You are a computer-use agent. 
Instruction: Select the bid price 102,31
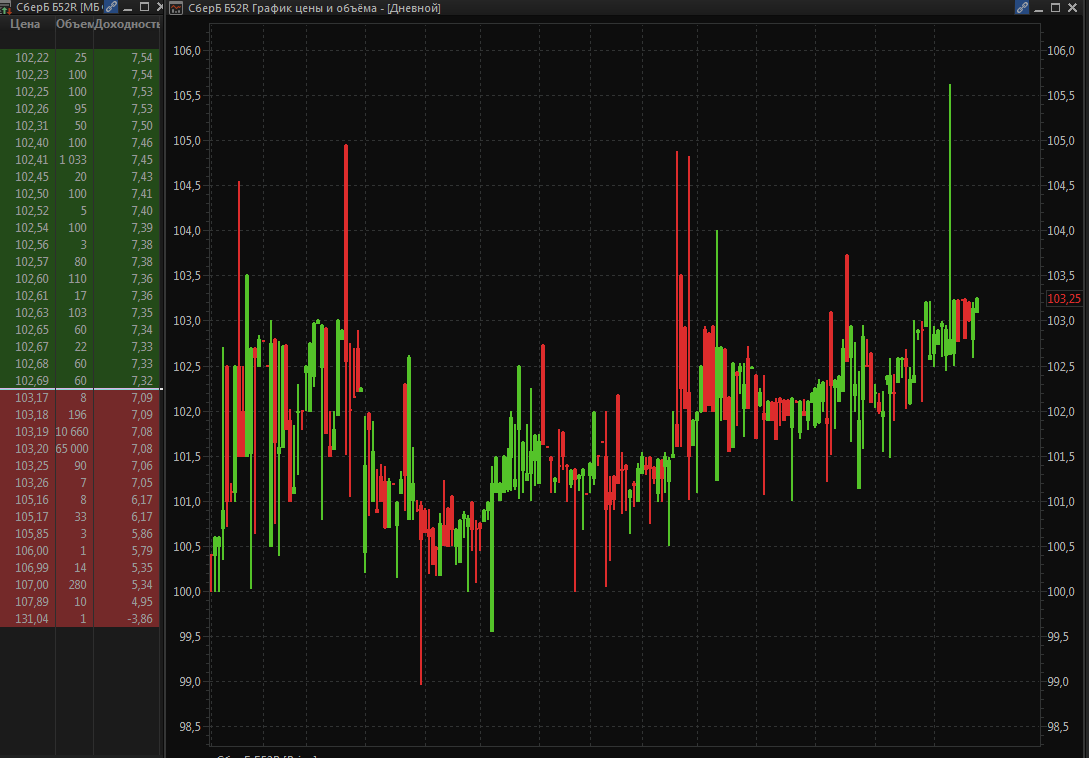pos(32,126)
